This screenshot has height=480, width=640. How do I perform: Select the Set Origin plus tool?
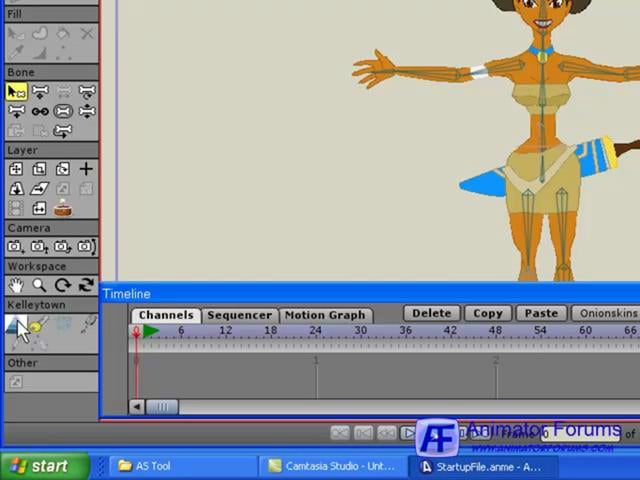[86, 169]
